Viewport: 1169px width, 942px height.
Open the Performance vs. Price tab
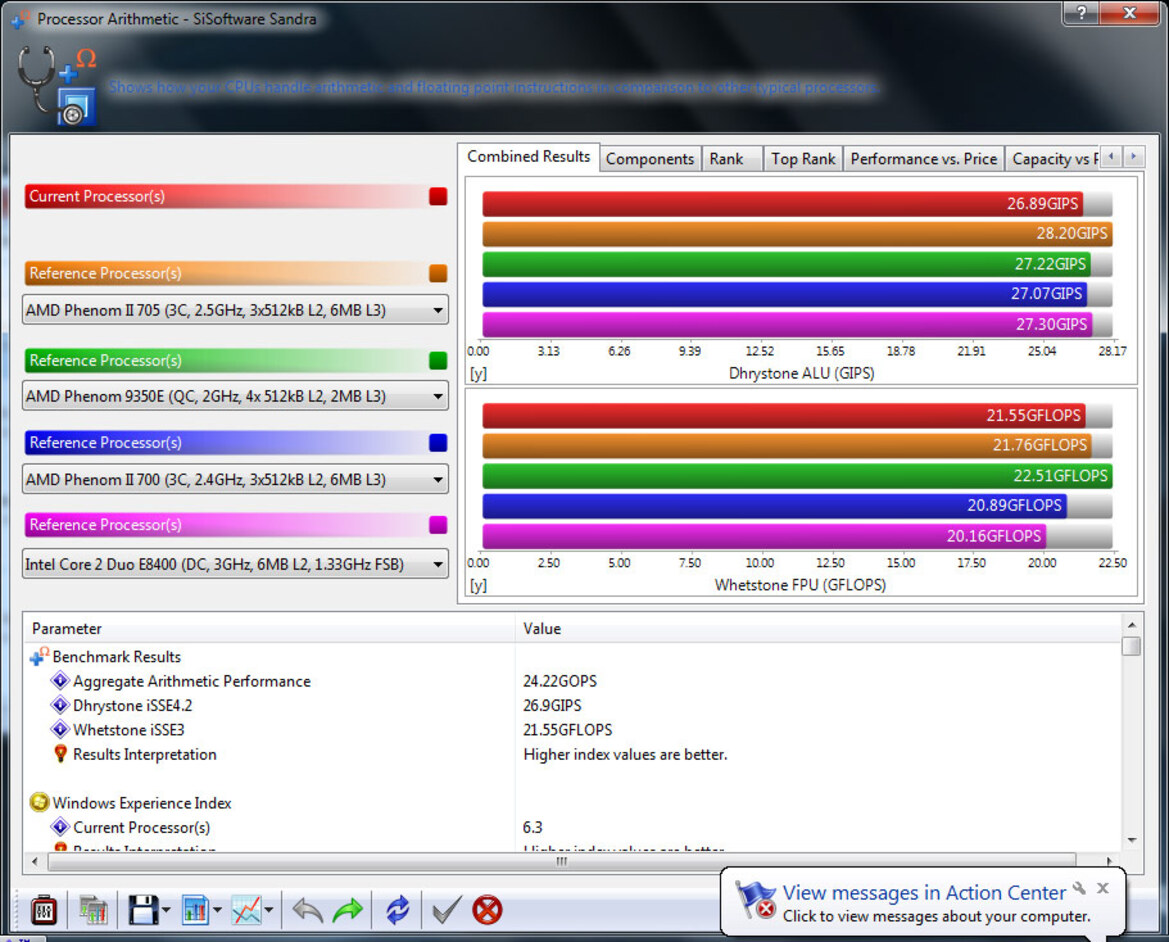pyautogui.click(x=924, y=159)
